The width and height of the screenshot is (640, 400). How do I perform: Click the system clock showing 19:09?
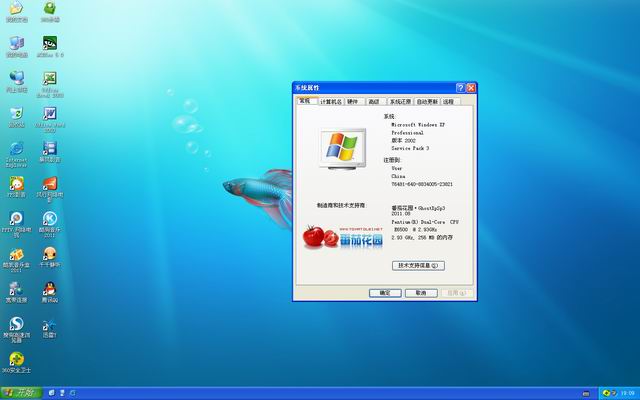tap(627, 393)
